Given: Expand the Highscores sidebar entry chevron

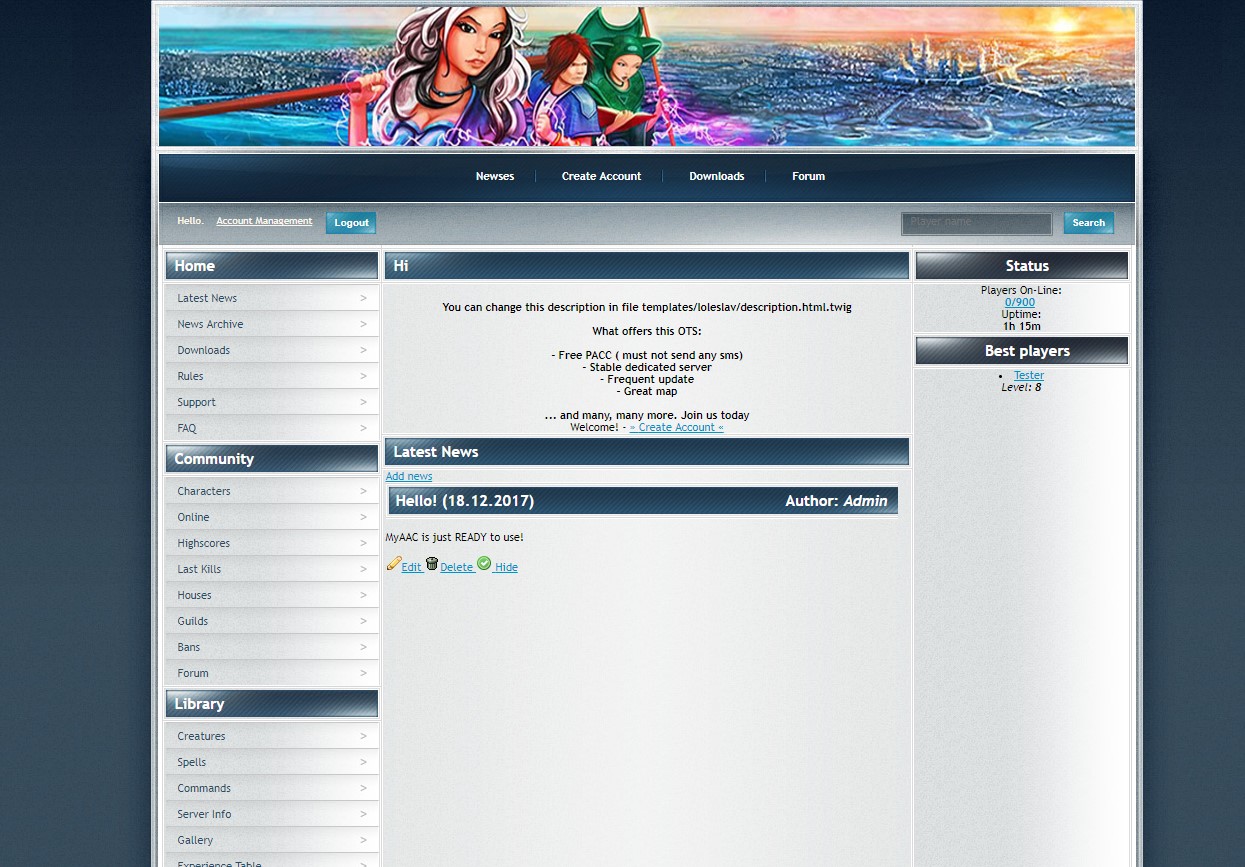Looking at the screenshot, I should (x=364, y=542).
